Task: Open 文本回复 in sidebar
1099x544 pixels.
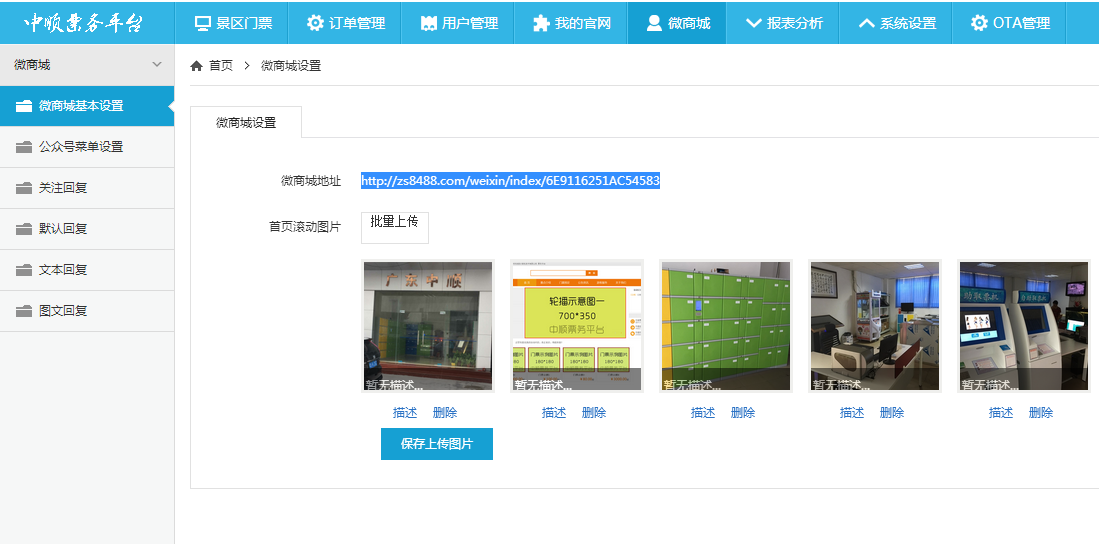Action: [x=87, y=270]
